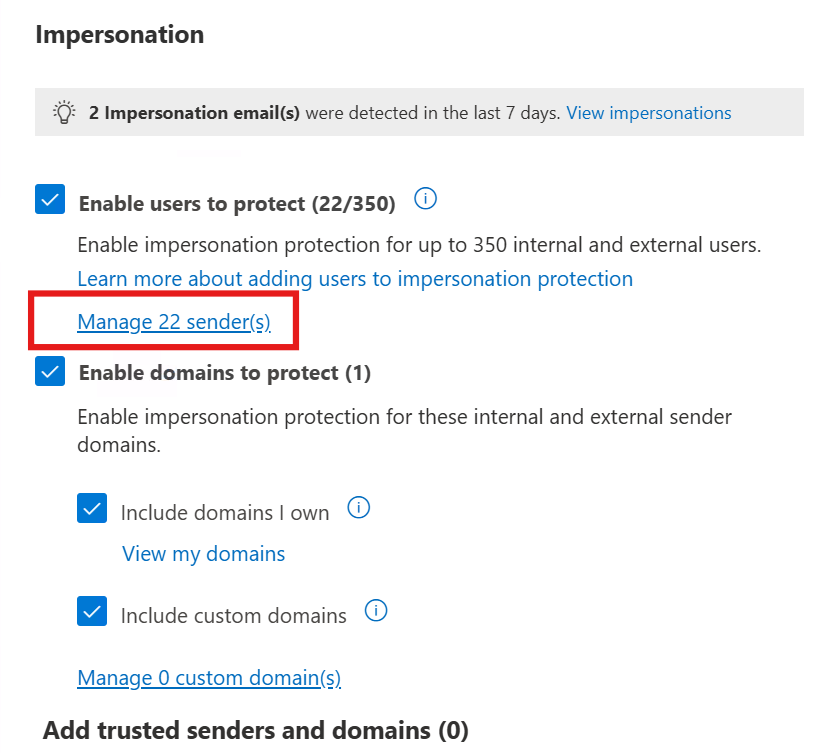Click info icon beside Enable users to protect
Image resolution: width=840 pixels, height=753 pixels.
point(425,200)
